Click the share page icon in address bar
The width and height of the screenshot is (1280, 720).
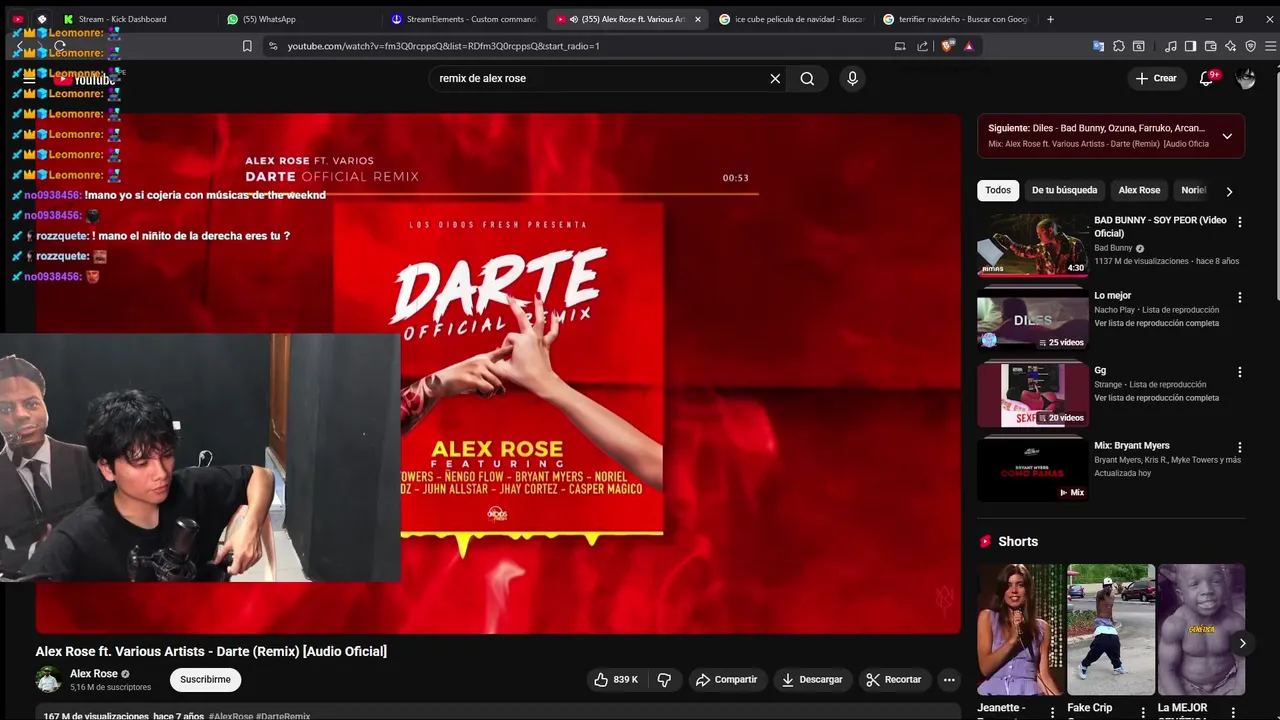tap(922, 46)
